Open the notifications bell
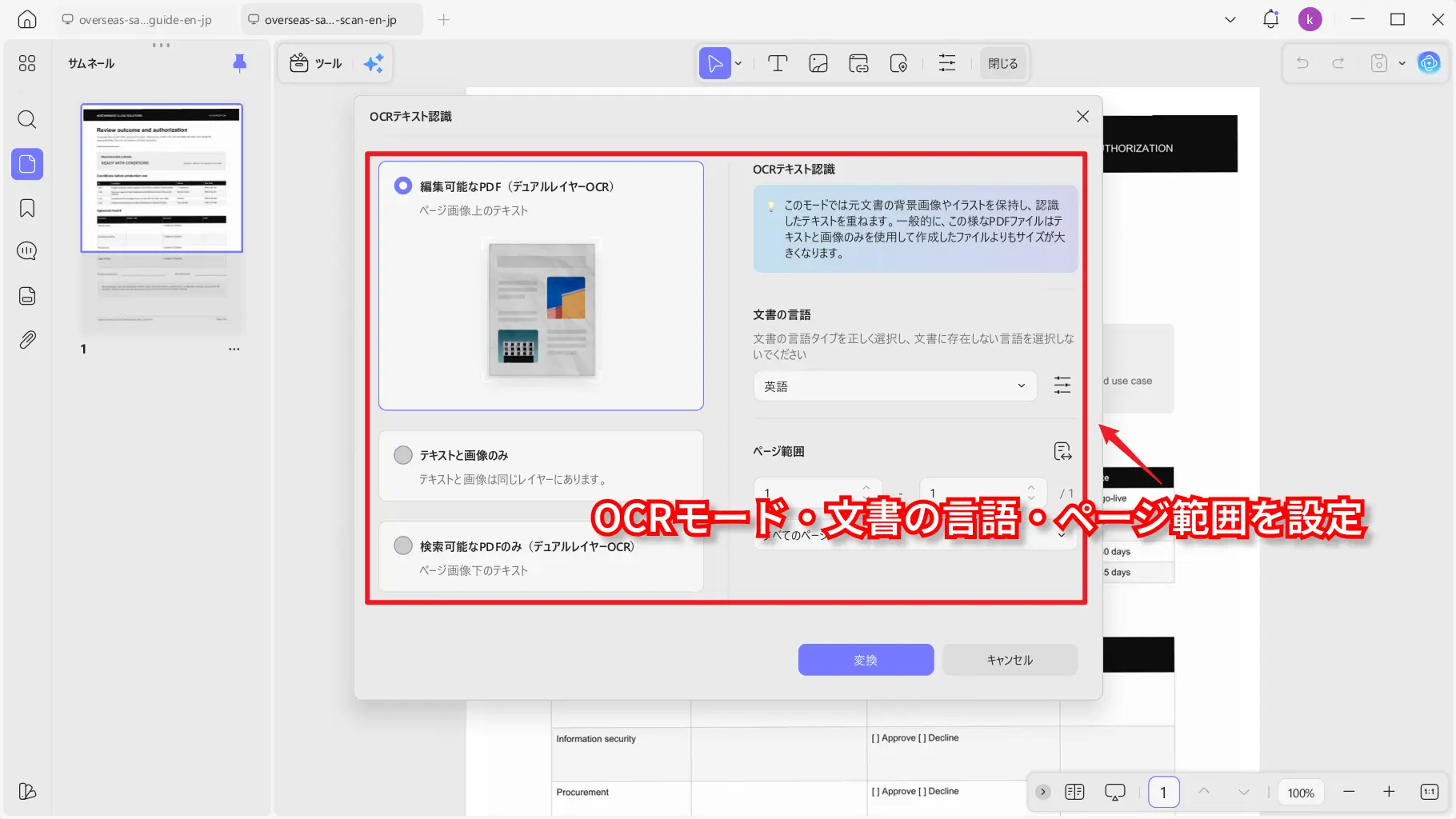This screenshot has height=819, width=1456. pyautogui.click(x=1270, y=19)
